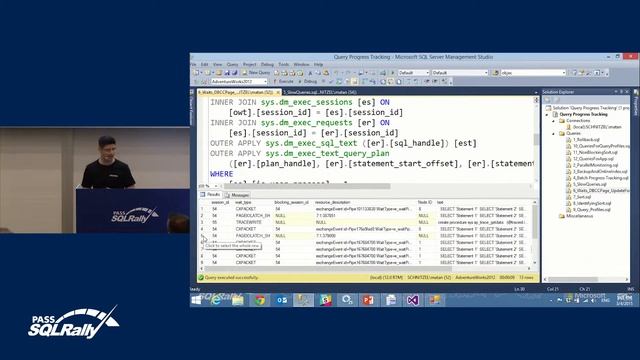
Task: Click the Debug toolbar button
Action: [308, 82]
